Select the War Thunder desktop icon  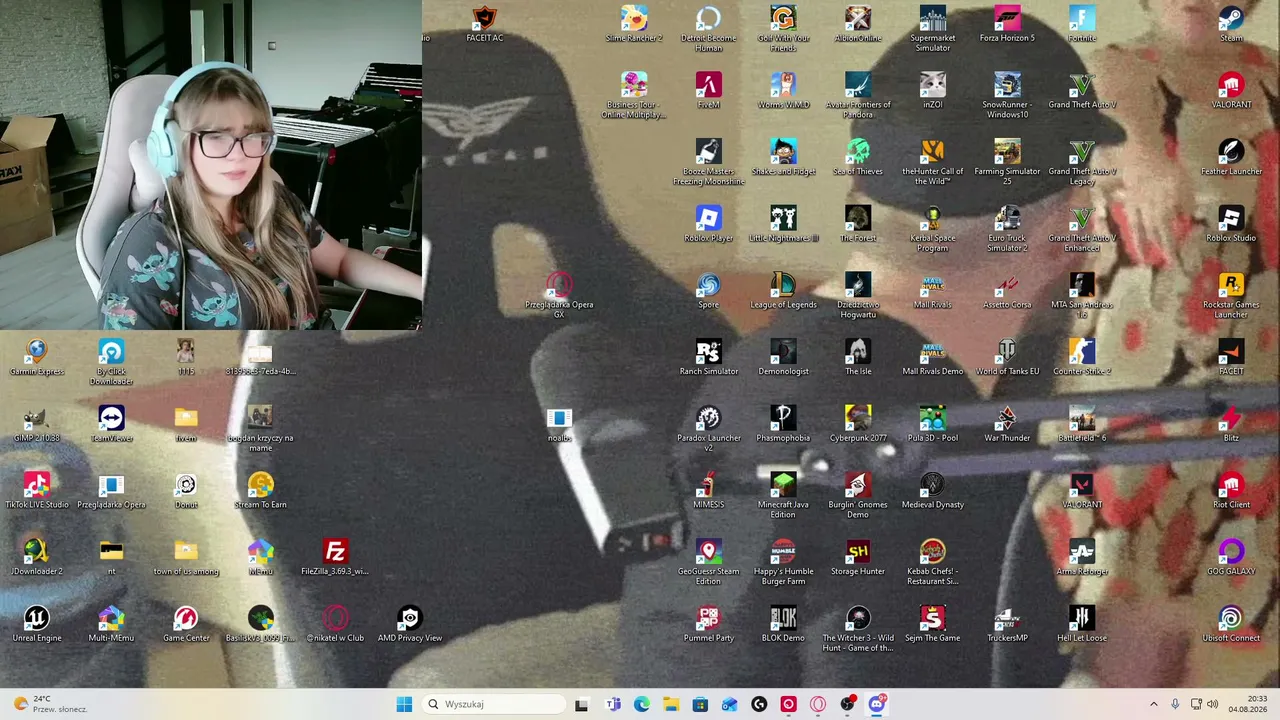[x=1007, y=425]
